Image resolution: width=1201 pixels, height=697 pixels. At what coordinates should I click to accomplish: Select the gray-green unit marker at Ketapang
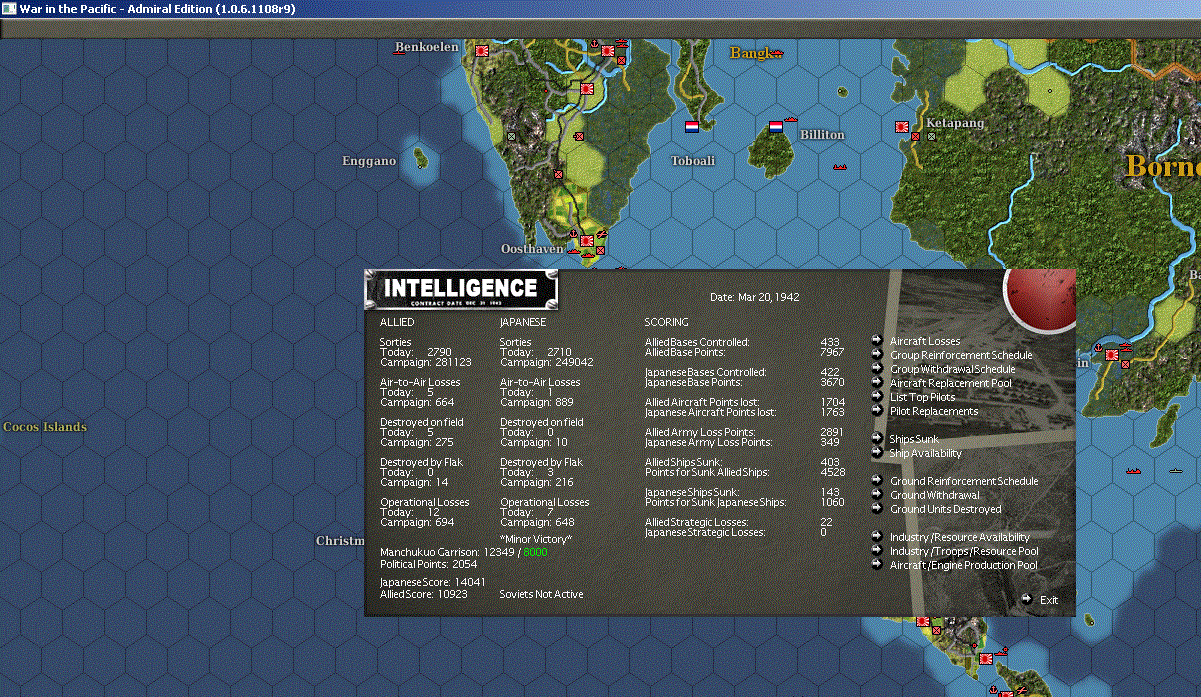point(931,136)
